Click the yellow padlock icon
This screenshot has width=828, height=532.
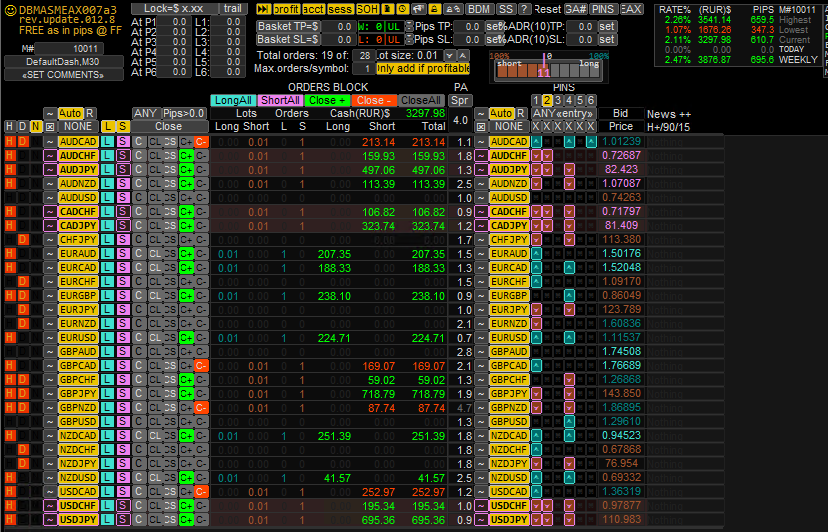point(435,9)
